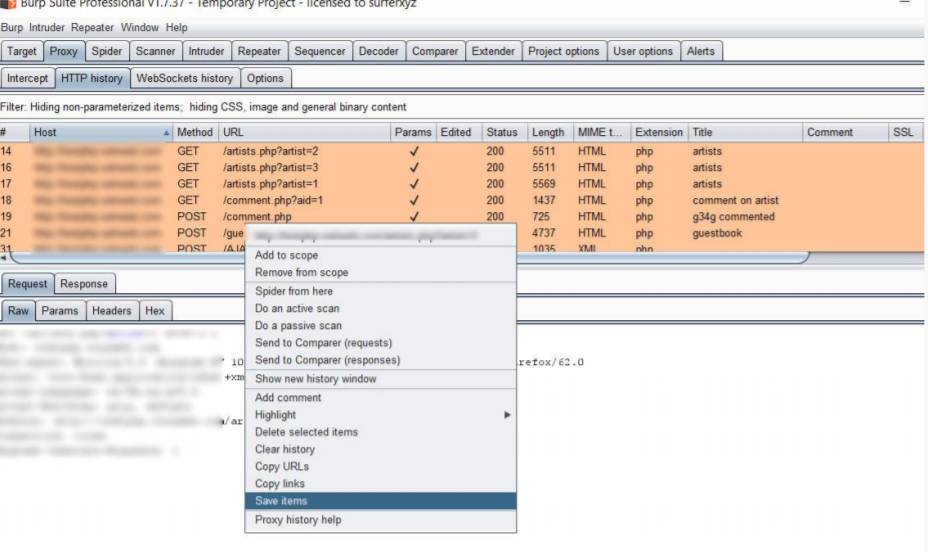
Task: Sort by the Title column header
Action: [x=745, y=133]
